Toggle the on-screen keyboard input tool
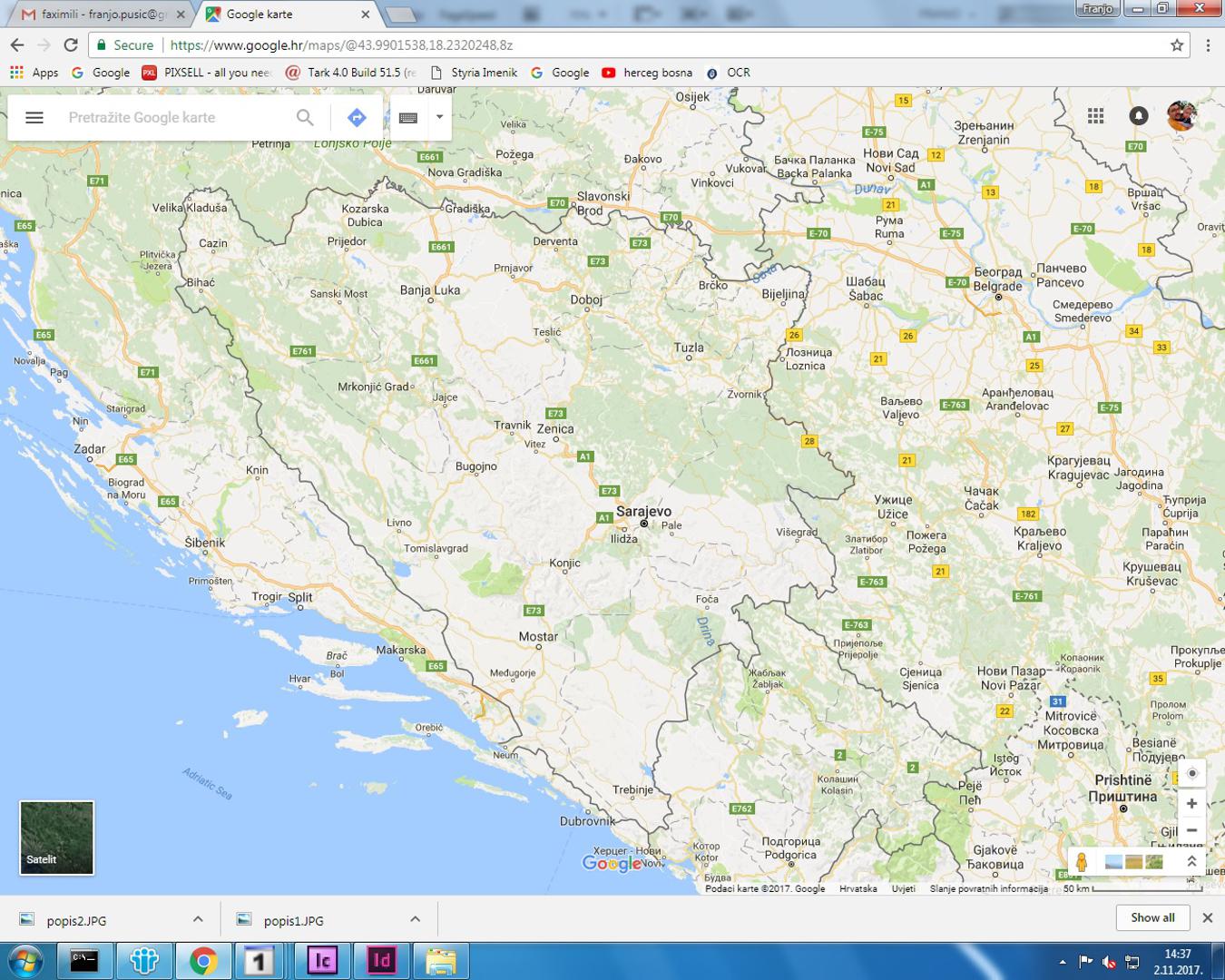Viewport: 1225px width, 980px height. (x=408, y=117)
